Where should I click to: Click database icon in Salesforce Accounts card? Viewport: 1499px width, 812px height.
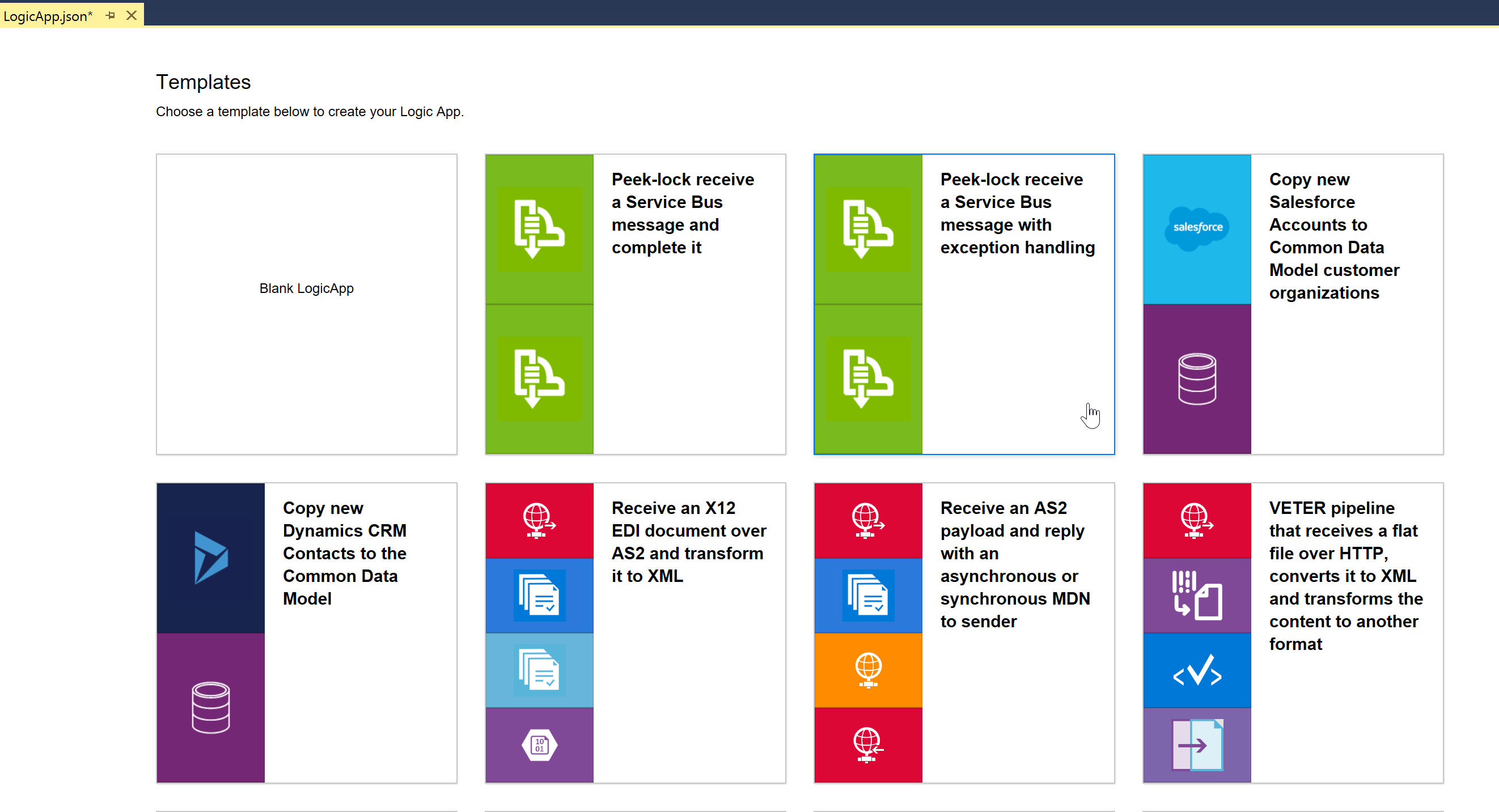click(x=1196, y=379)
